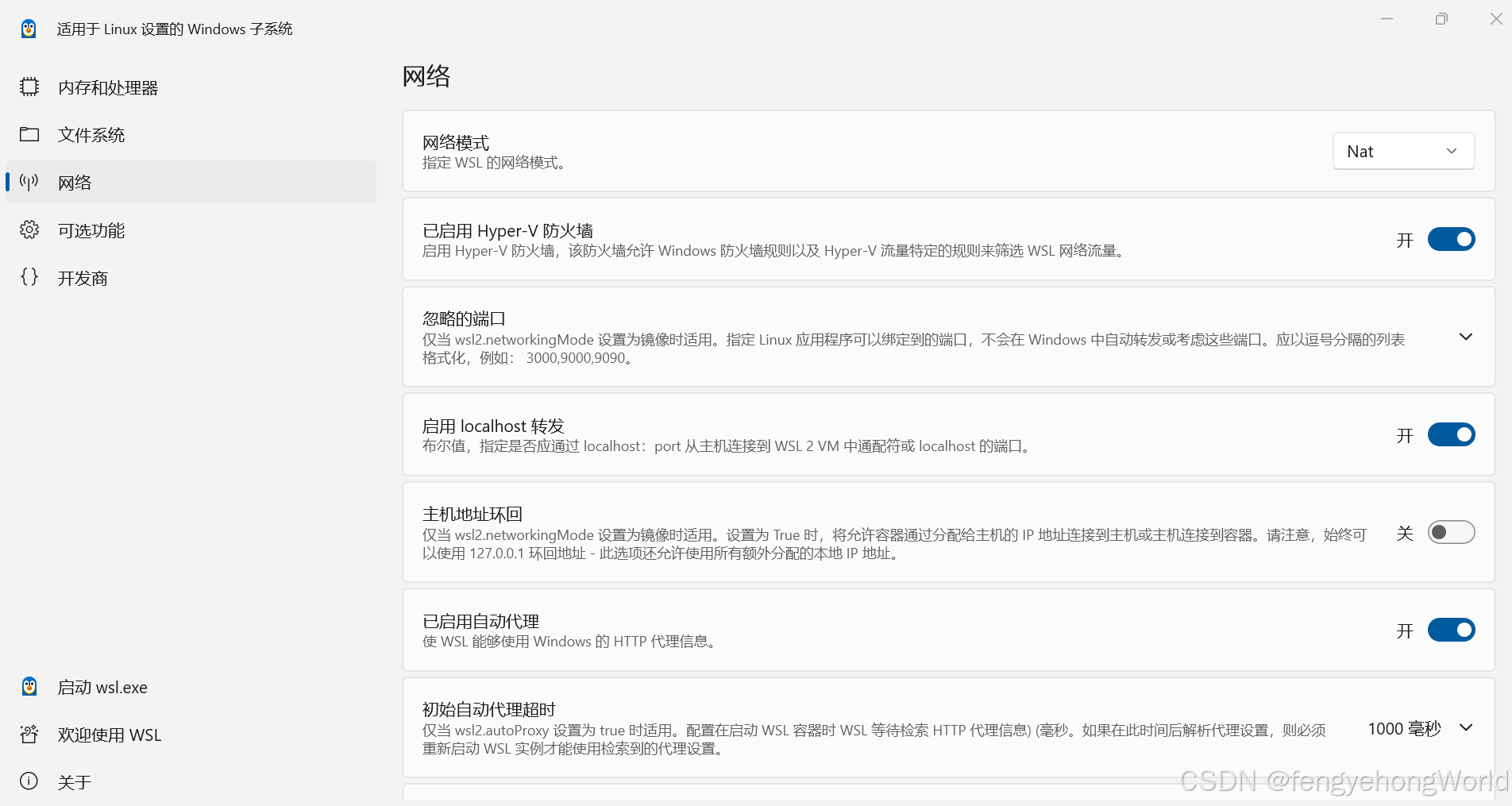The height and width of the screenshot is (806, 1512).
Task: Close the WSL settings window
Action: 1495,19
